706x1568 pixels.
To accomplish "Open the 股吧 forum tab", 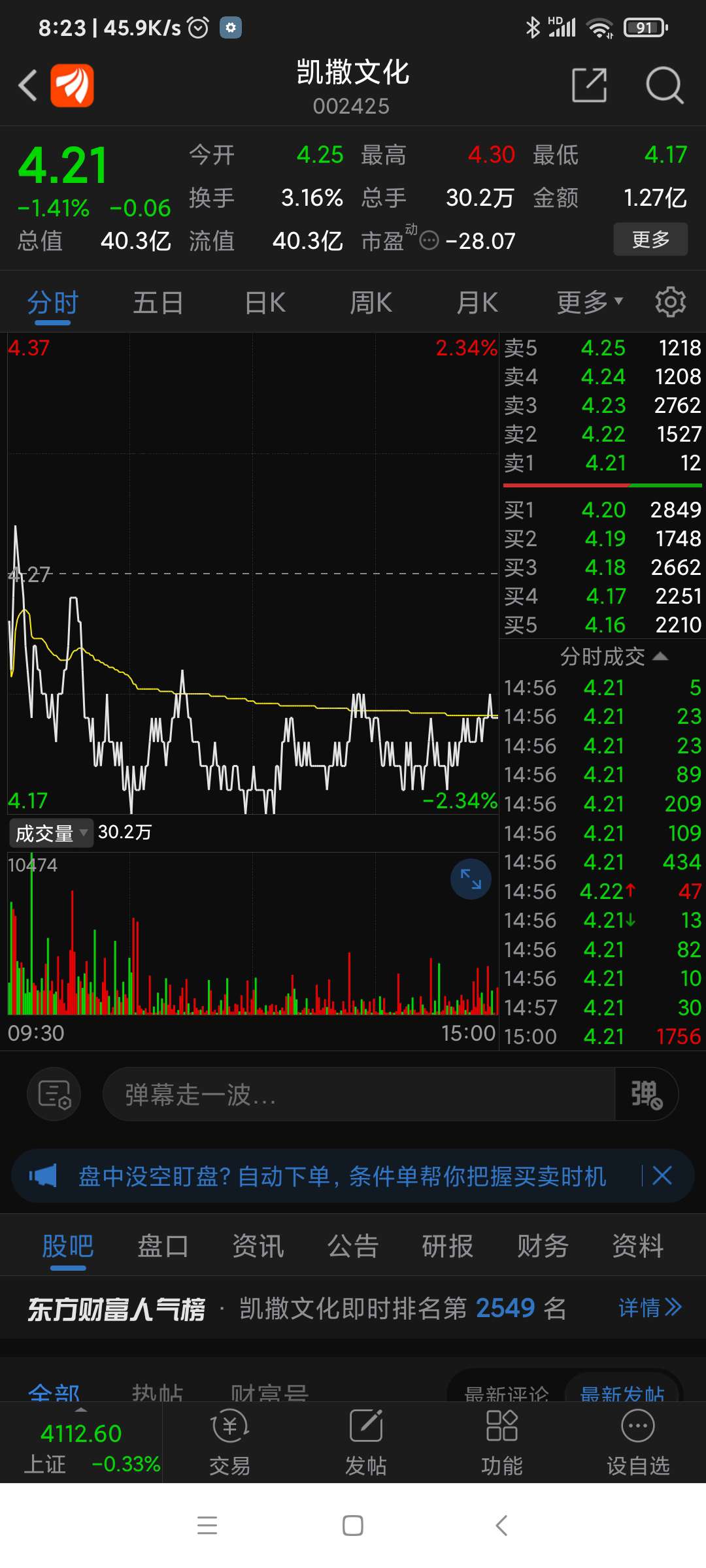I will (x=68, y=1246).
